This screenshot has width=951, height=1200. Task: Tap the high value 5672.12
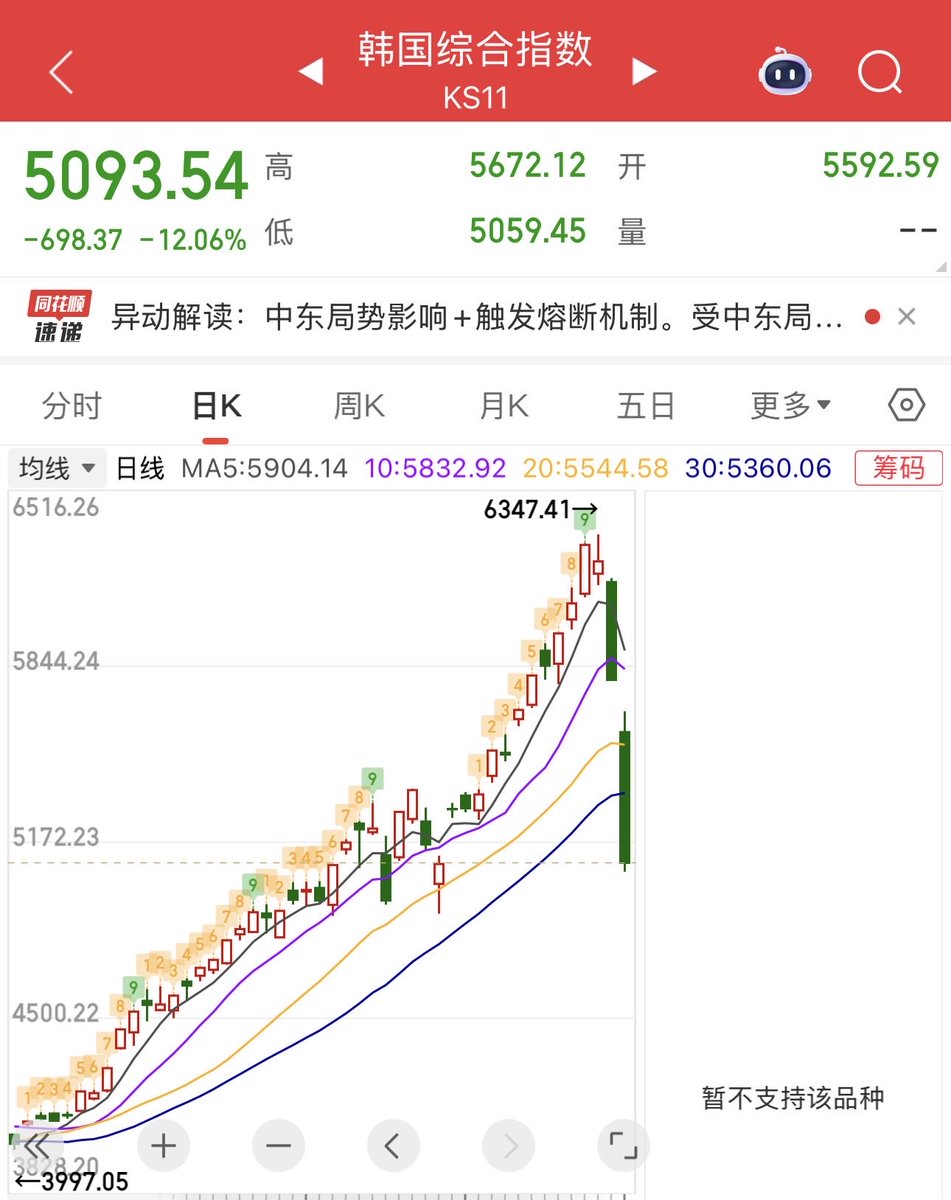528,165
